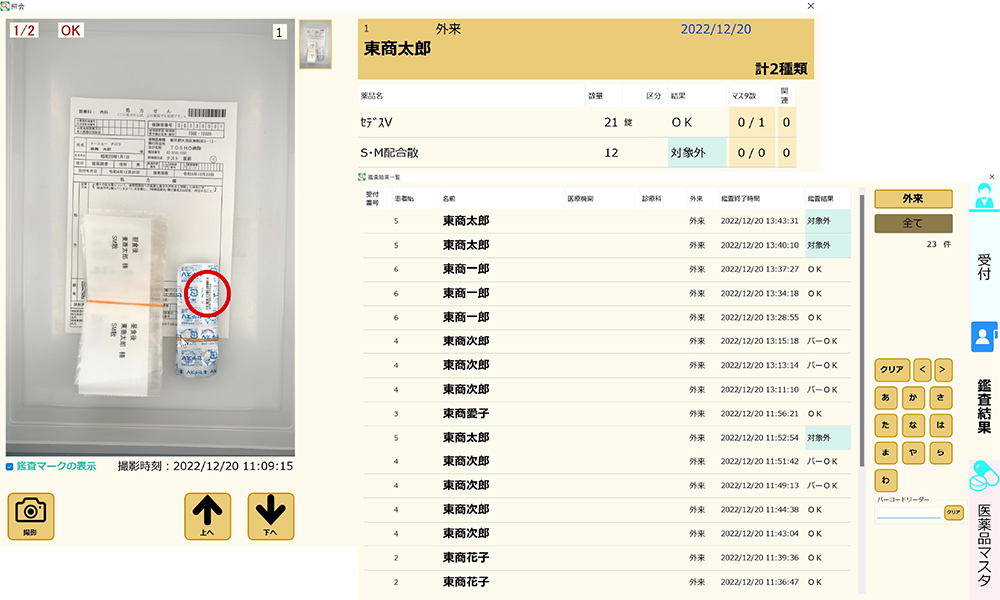Select row 東商次郎 at 13:13:14
Image resolution: width=1000 pixels, height=600 pixels.
607,366
